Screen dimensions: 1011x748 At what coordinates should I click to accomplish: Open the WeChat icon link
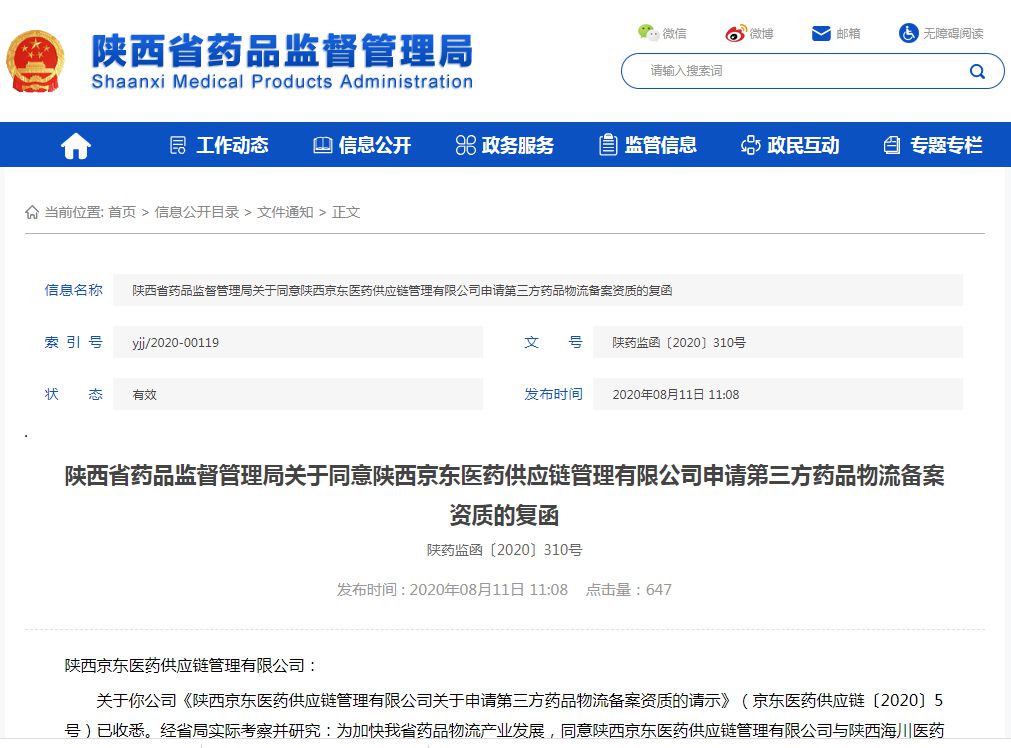pos(647,32)
